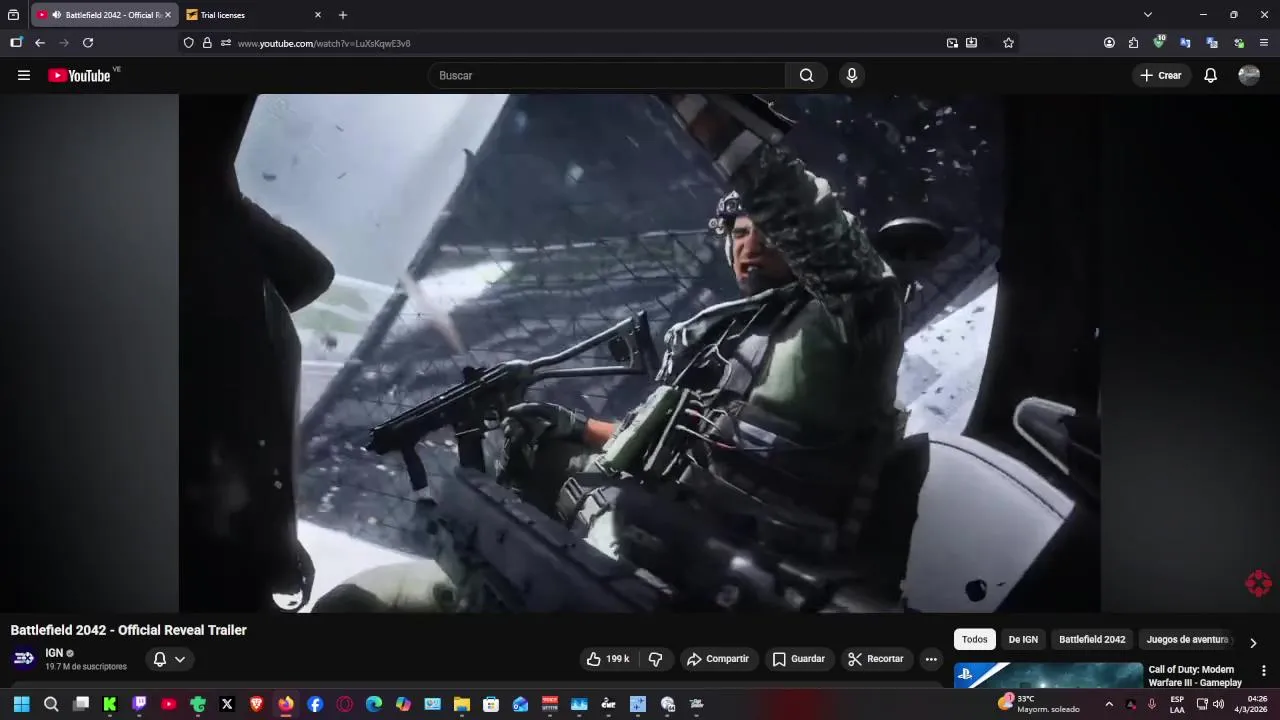1280x720 pixels.
Task: Launch Microsoft Edge from the taskbar
Action: coord(374,704)
